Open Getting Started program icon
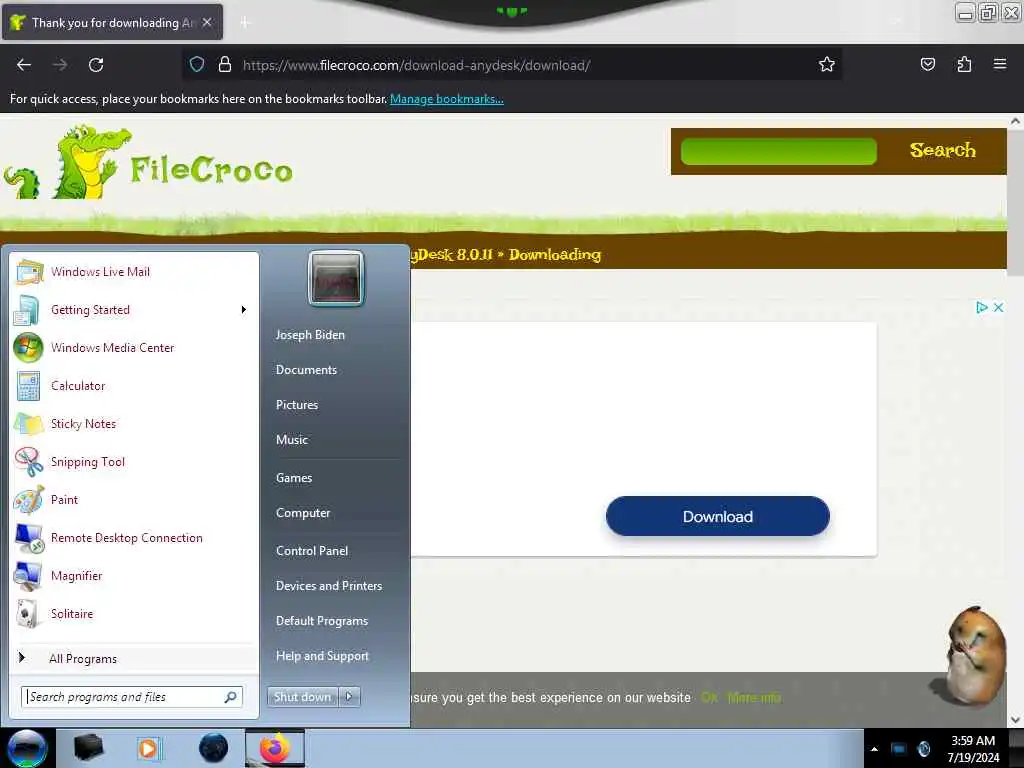Image resolution: width=1024 pixels, height=768 pixels. (27, 310)
